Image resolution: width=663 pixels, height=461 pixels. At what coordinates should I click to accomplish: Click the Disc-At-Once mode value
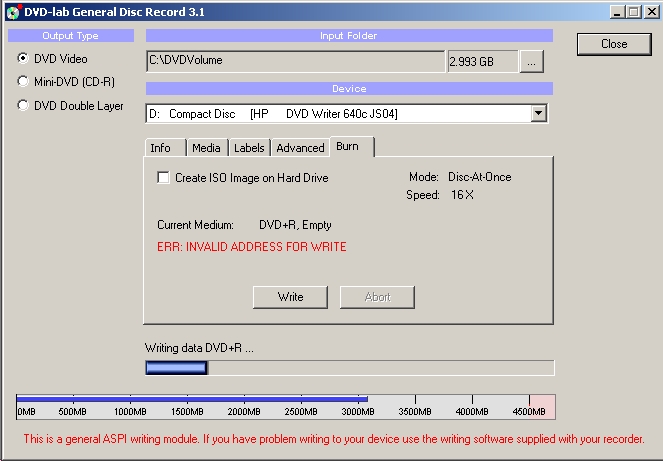pos(480,177)
